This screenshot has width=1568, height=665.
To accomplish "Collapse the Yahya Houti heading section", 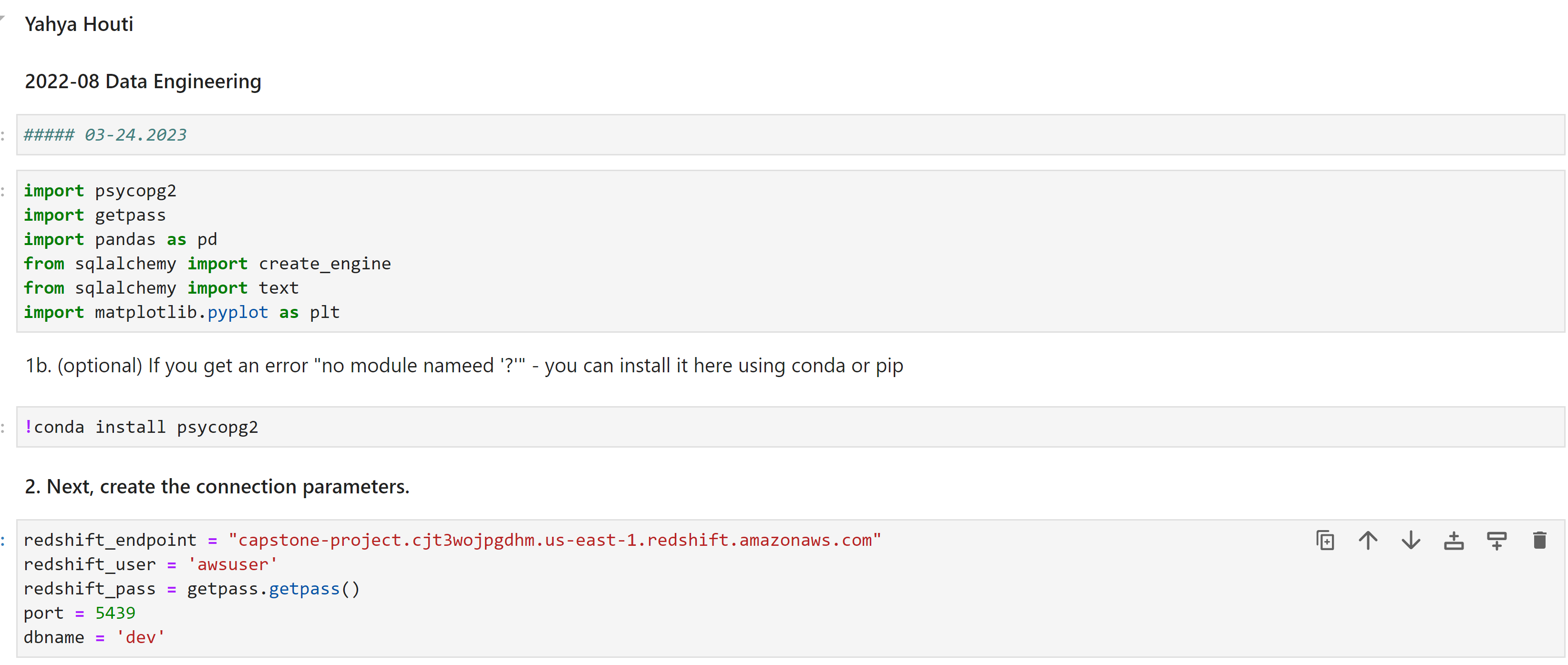I will pyautogui.click(x=3, y=18).
